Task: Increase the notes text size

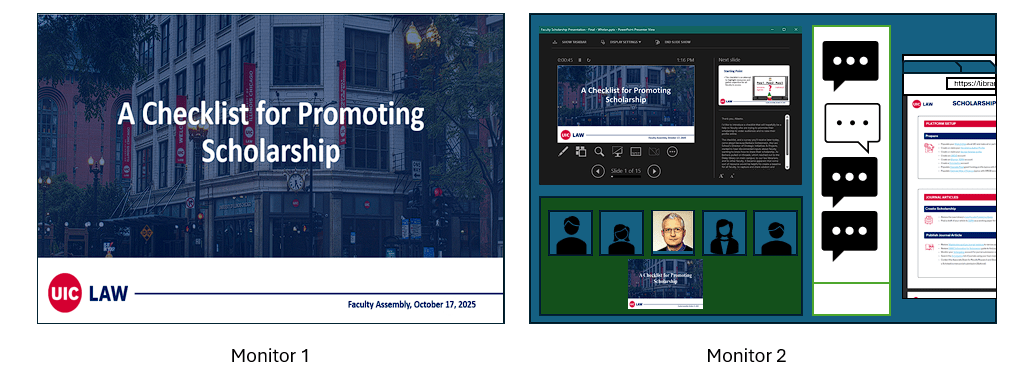Action: pyautogui.click(x=721, y=176)
